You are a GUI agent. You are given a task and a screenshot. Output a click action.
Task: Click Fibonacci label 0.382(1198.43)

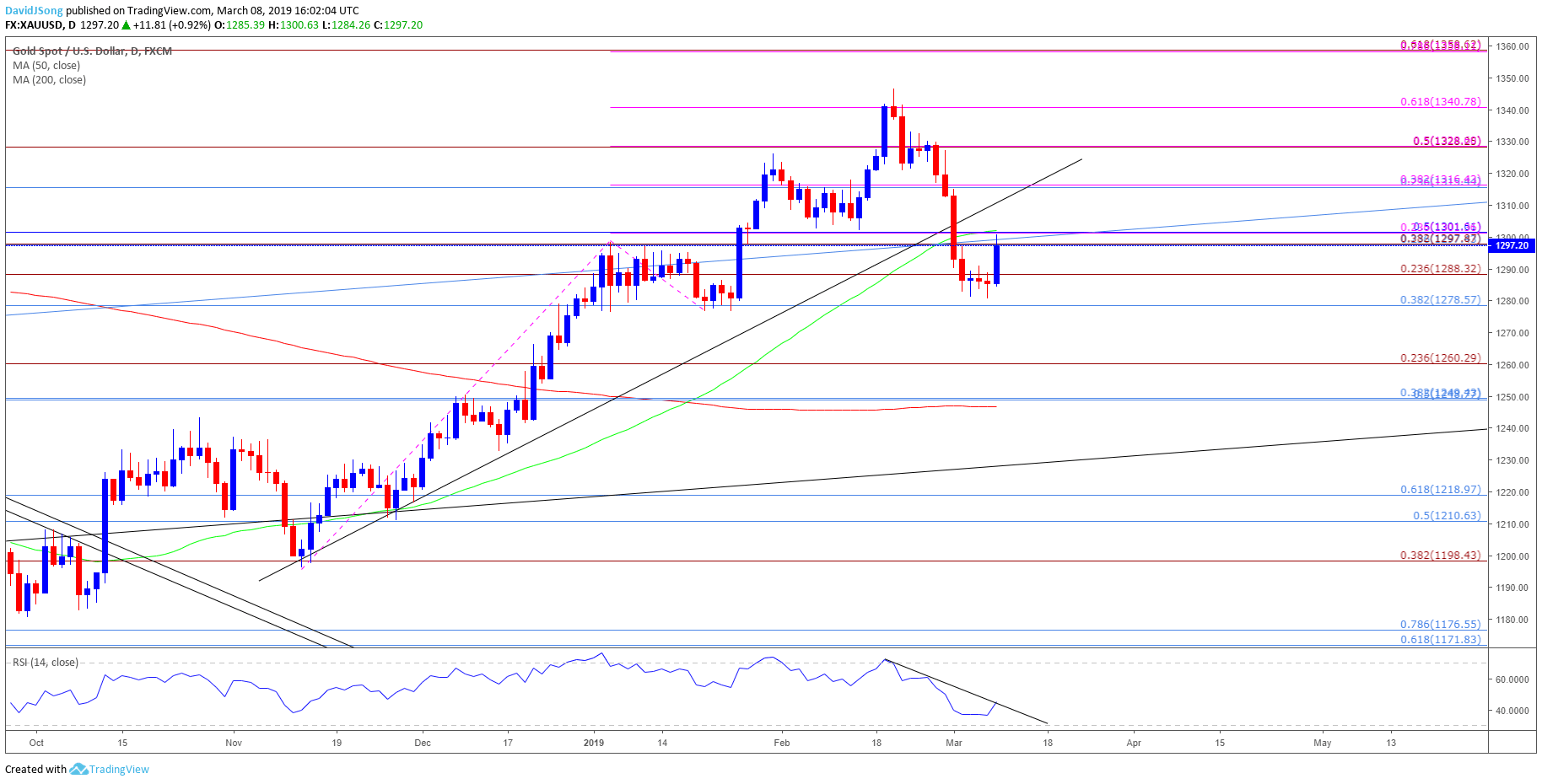(x=1440, y=556)
